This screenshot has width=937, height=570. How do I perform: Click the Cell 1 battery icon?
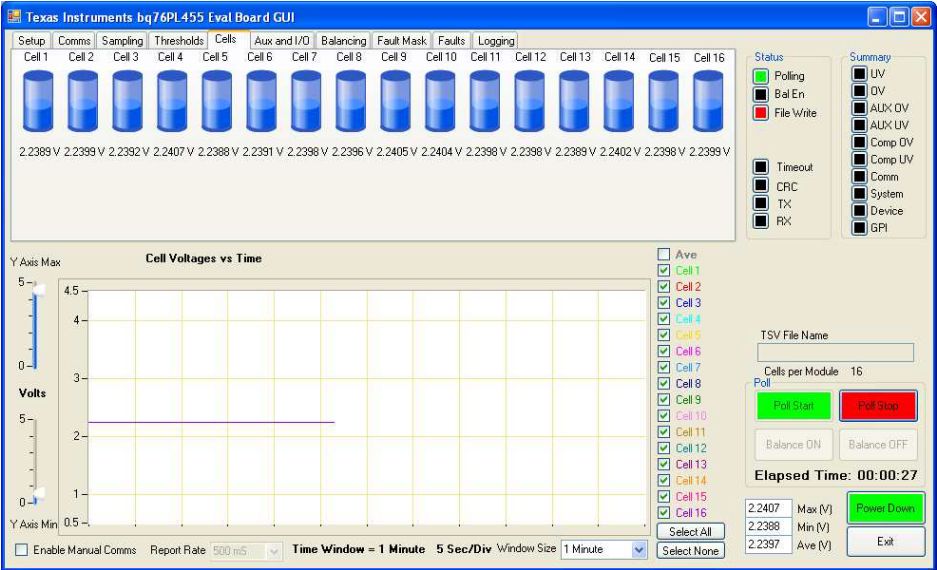coord(38,100)
